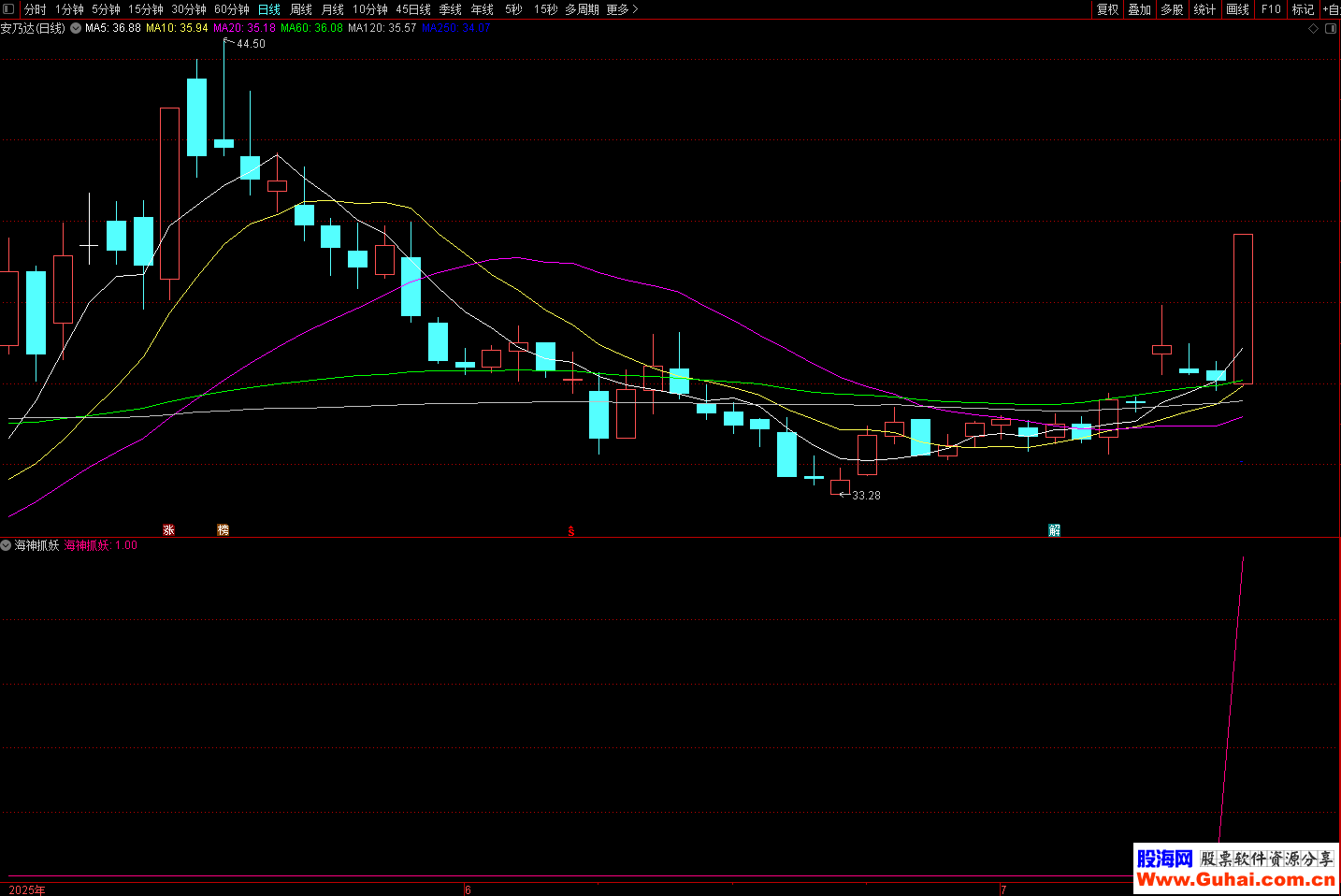Viewport: 1341px width, 896px height.
Task: Click the 33.28 low price label
Action: (866, 496)
